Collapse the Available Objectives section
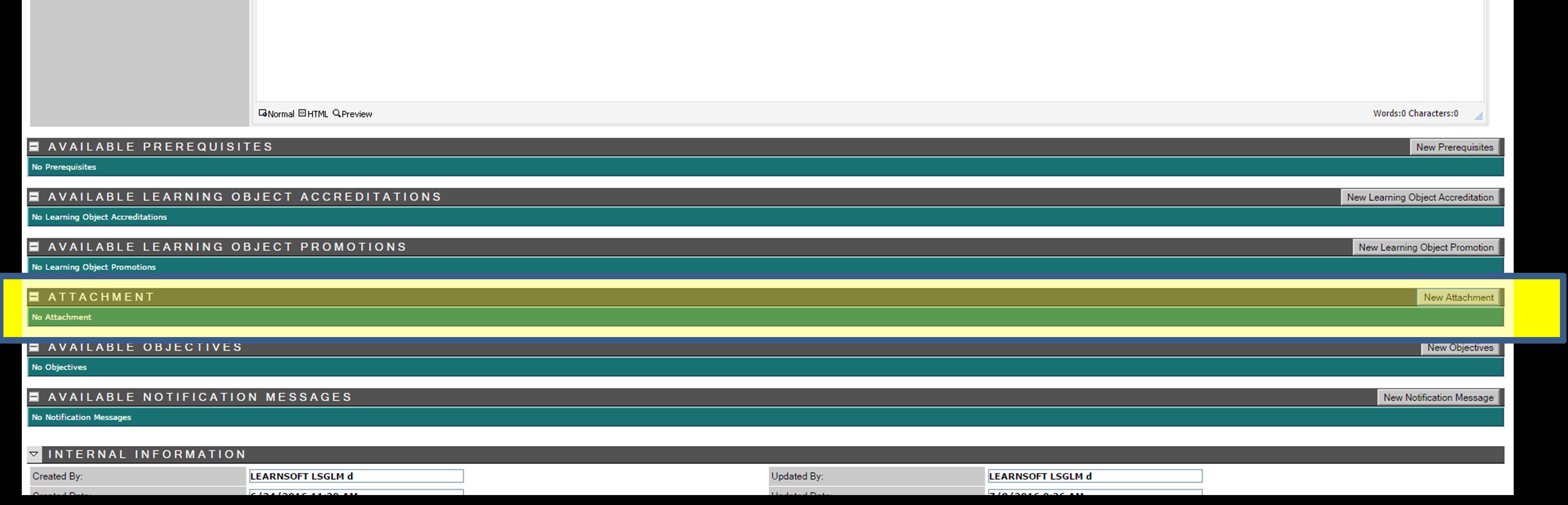Viewport: 1568px width, 505px height. [34, 347]
